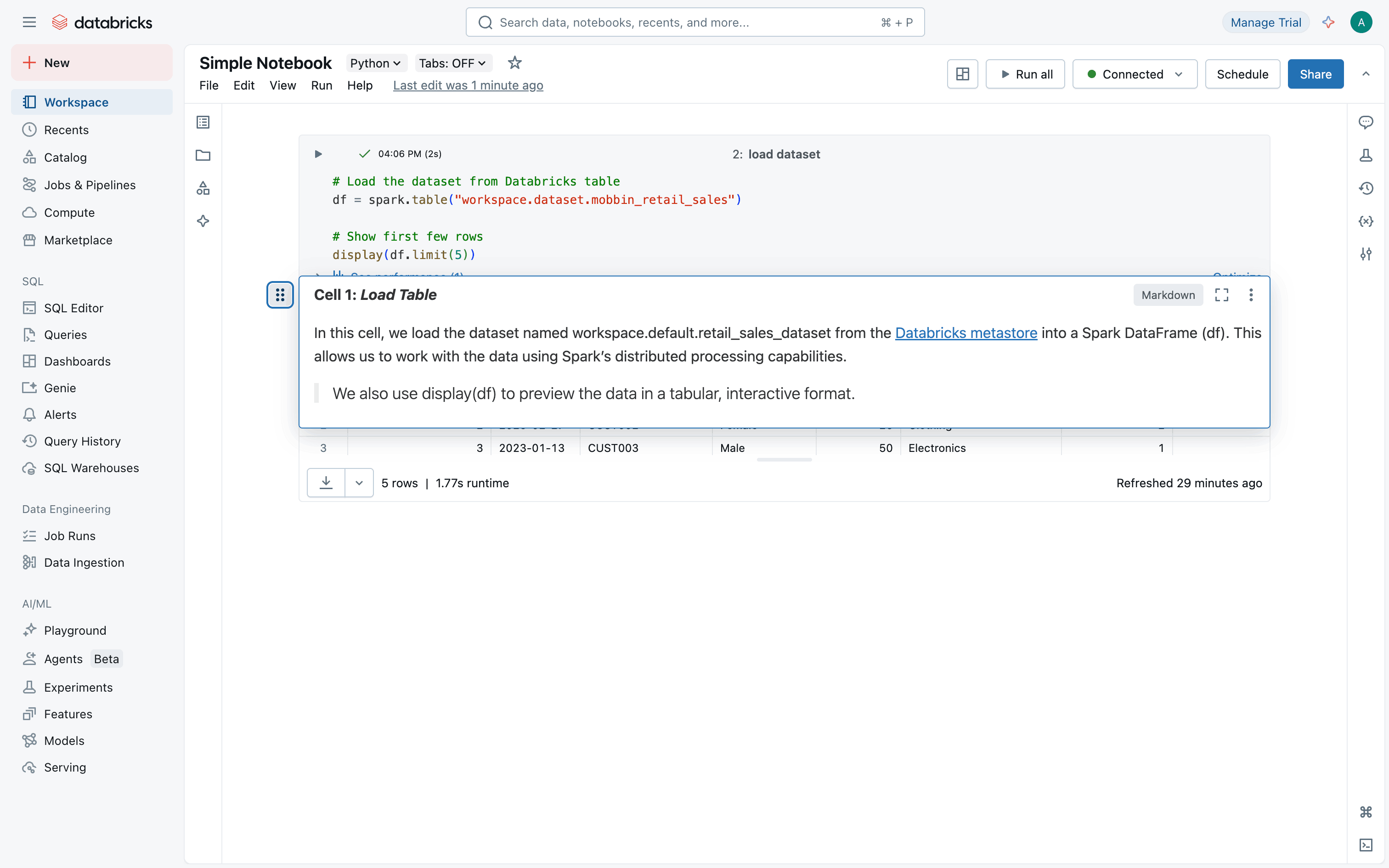Open the variables explorer icon
1389x868 pixels.
[1366, 221]
